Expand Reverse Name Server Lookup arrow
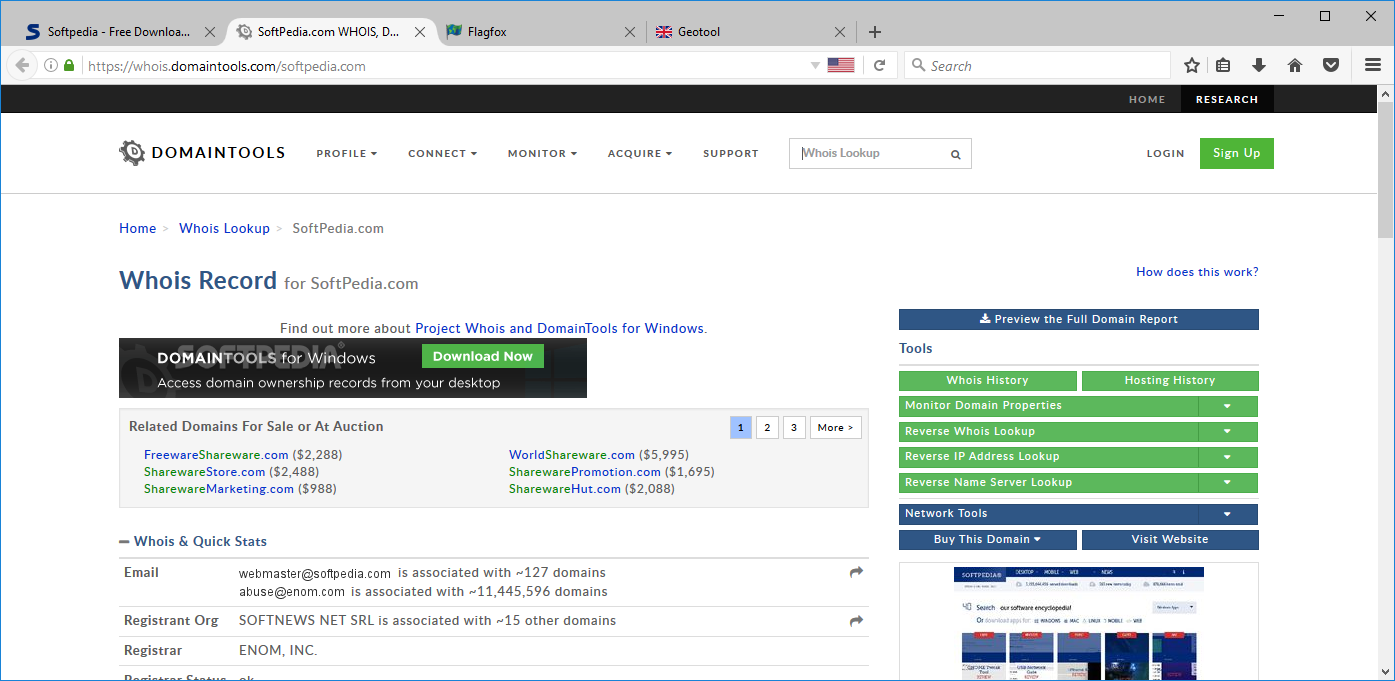Screen dimensions: 1395x681 coord(1227,483)
